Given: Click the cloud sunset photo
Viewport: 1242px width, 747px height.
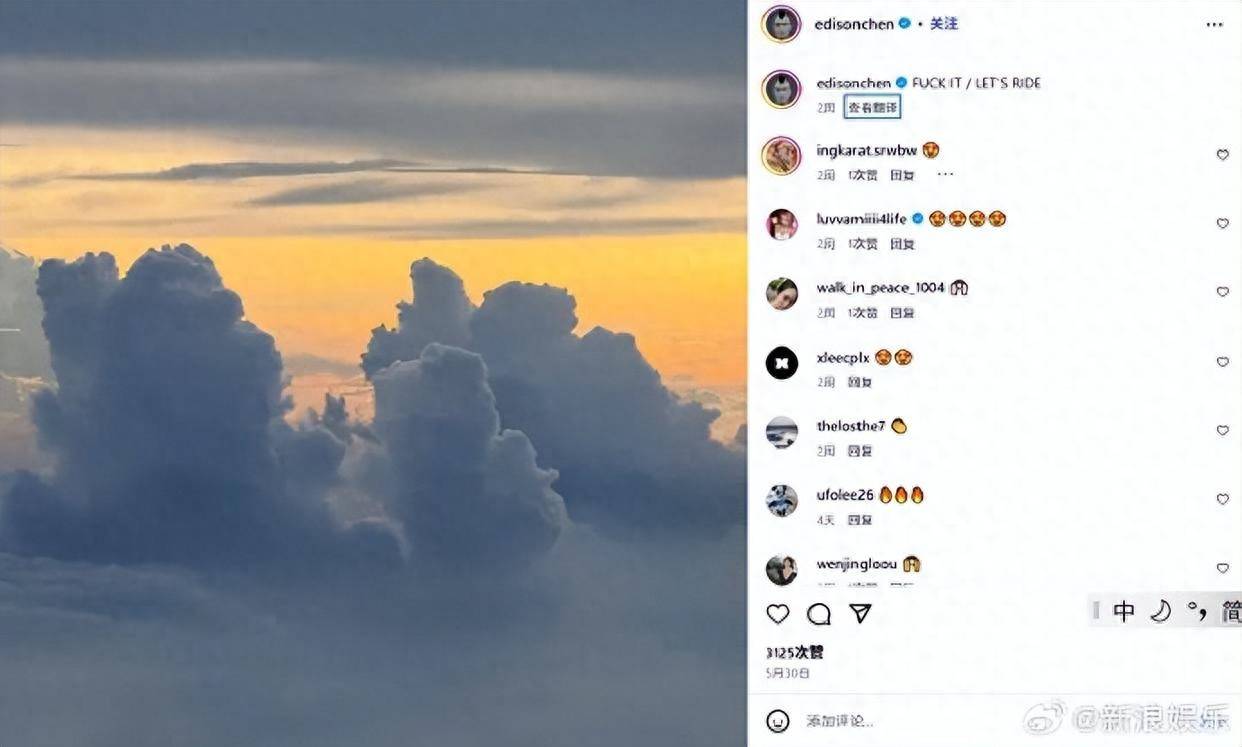Looking at the screenshot, I should [x=373, y=373].
